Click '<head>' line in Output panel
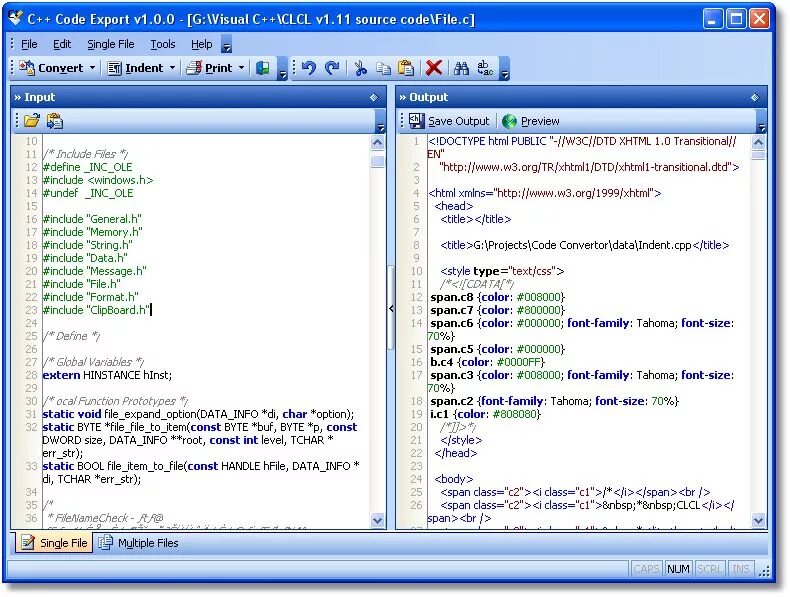Image resolution: width=790 pixels, height=597 pixels. (453, 206)
